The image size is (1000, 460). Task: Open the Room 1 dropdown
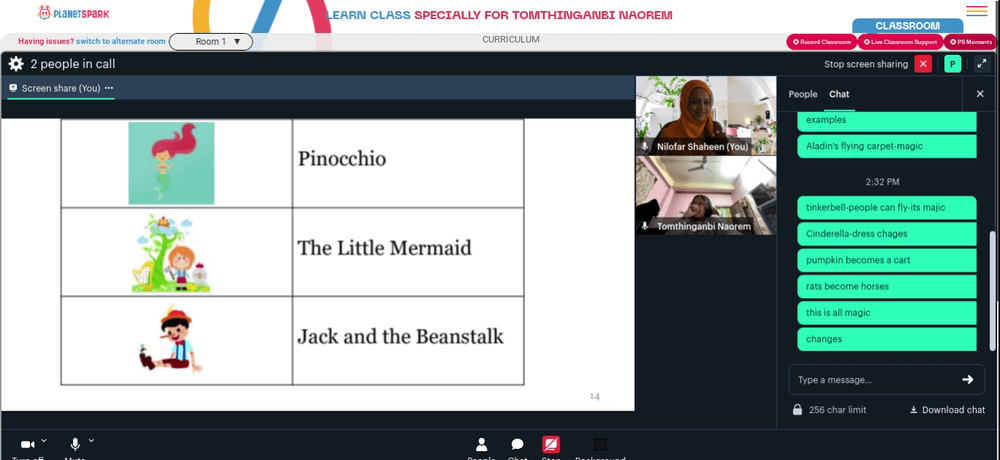211,41
